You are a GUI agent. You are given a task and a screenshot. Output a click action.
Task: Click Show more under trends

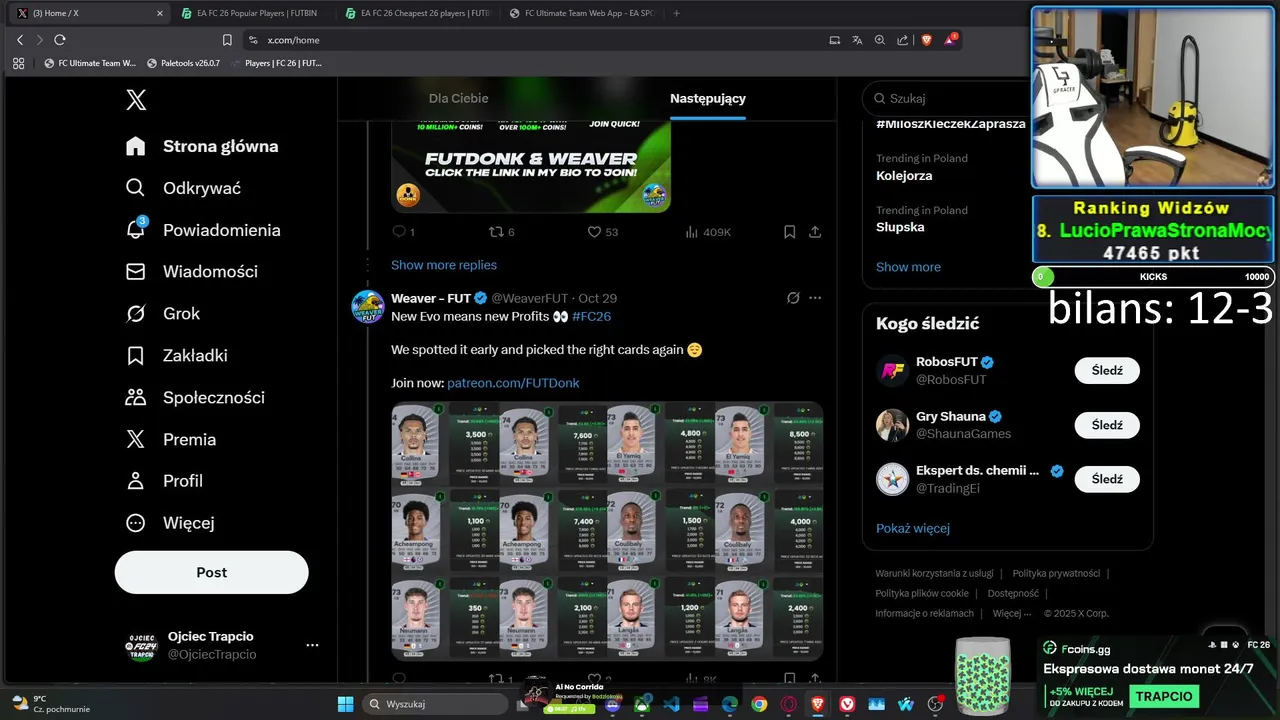click(908, 267)
